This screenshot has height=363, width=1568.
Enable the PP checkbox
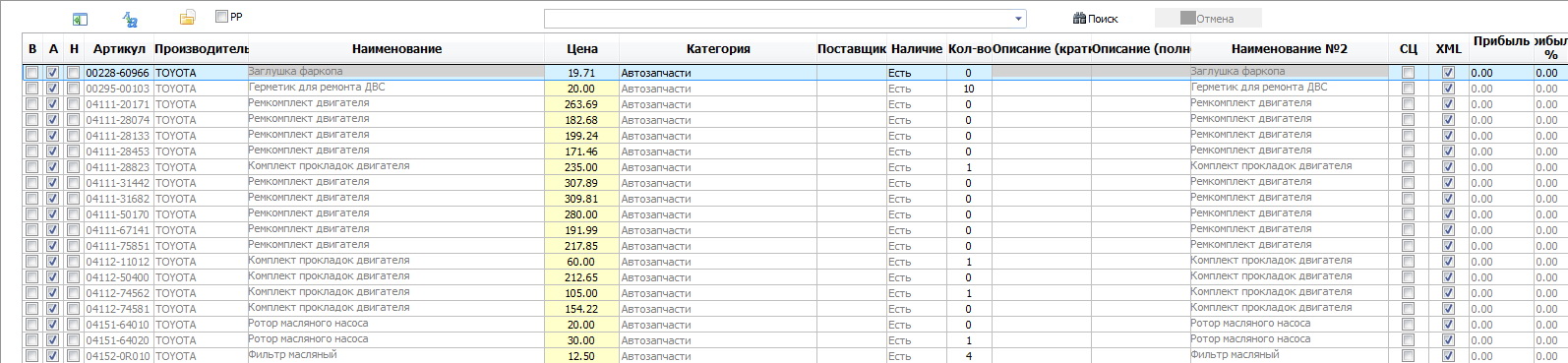point(221,17)
